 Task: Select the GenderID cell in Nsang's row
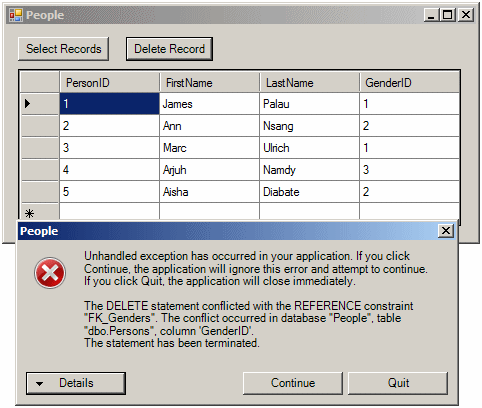409,126
